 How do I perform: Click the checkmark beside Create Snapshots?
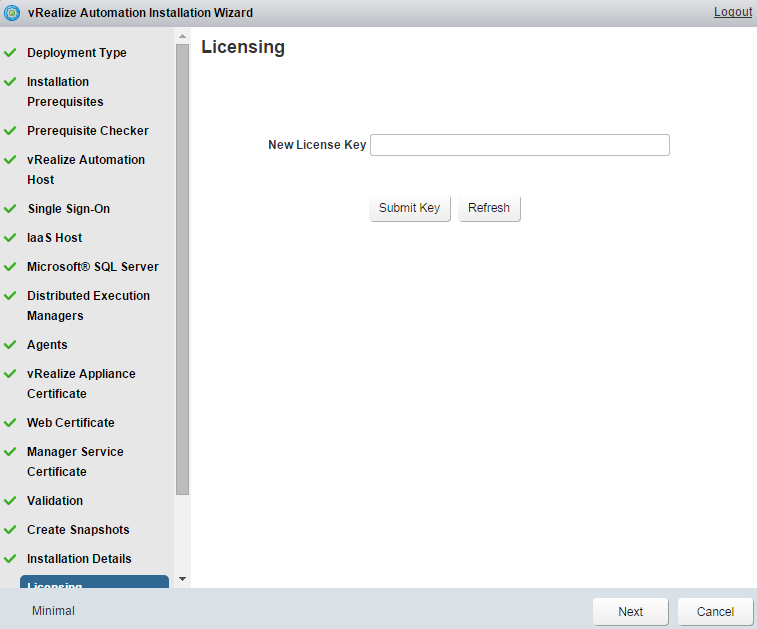pyautogui.click(x=10, y=530)
